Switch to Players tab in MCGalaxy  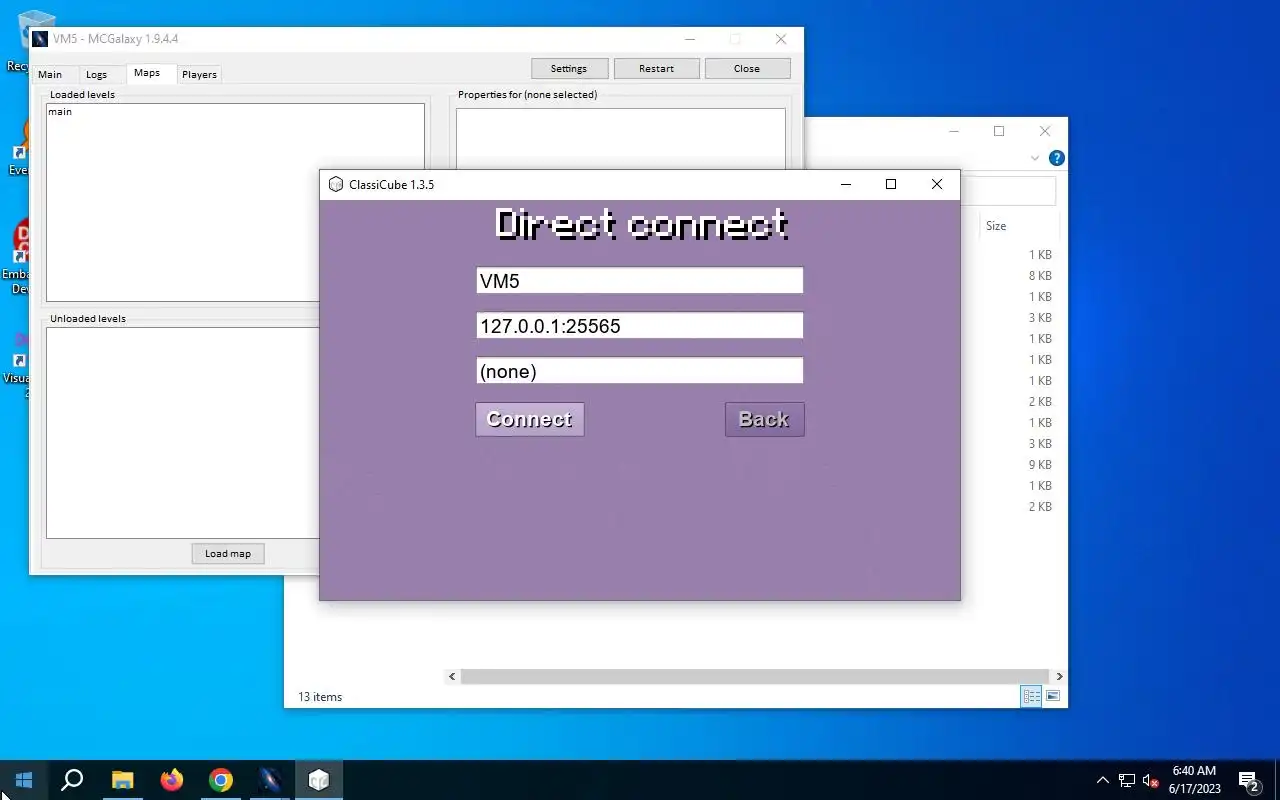pos(199,74)
